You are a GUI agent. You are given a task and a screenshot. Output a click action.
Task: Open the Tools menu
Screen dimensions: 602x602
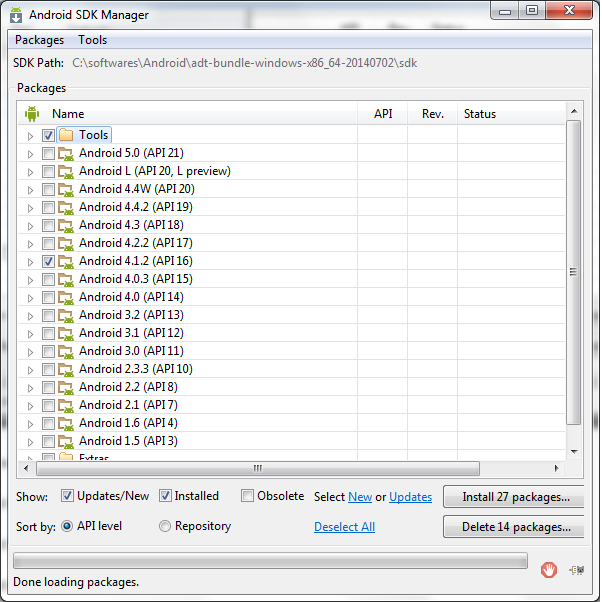pos(93,40)
